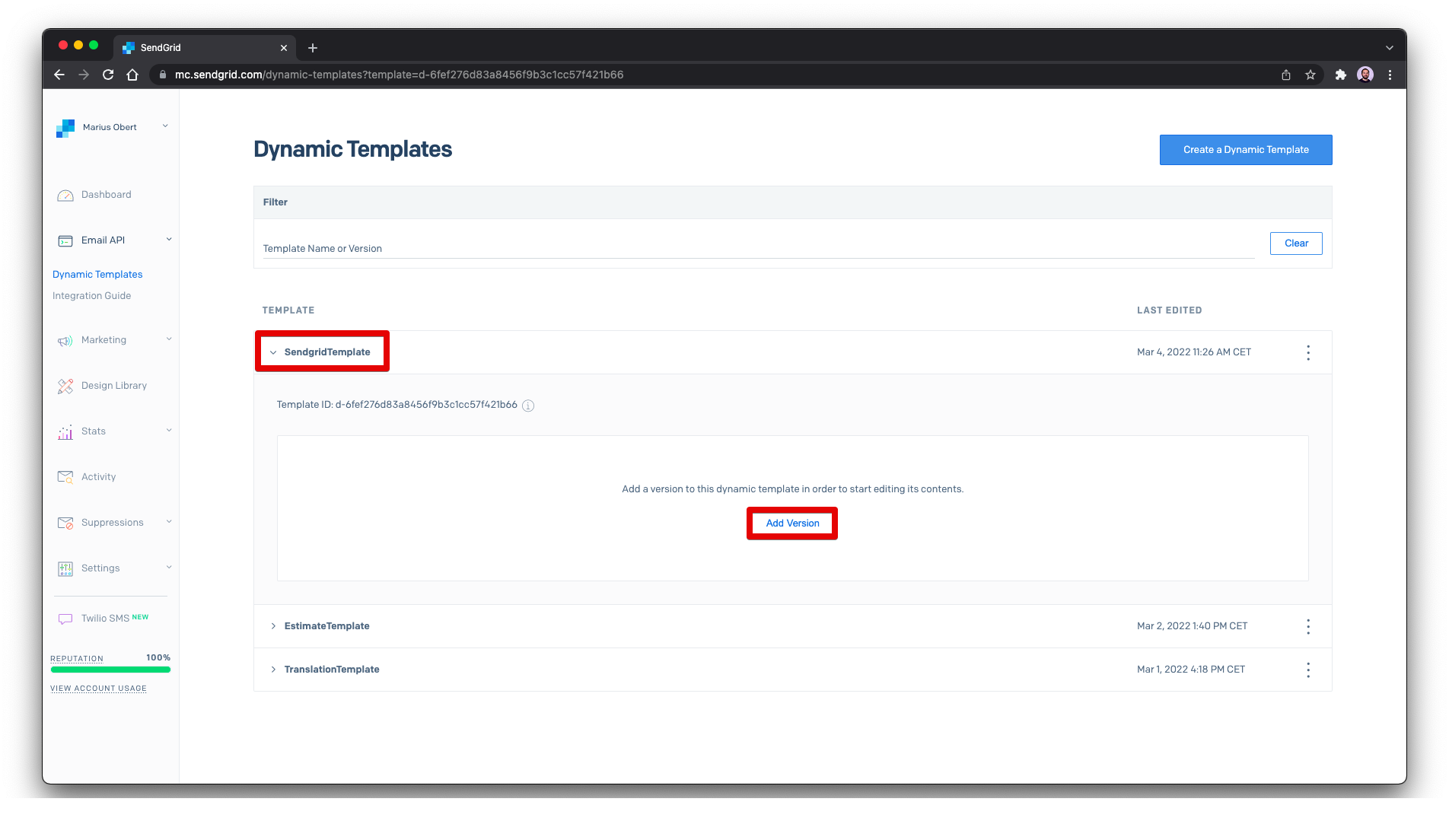Click the lock icon in address bar
Viewport: 1449px width, 840px height.
(162, 75)
